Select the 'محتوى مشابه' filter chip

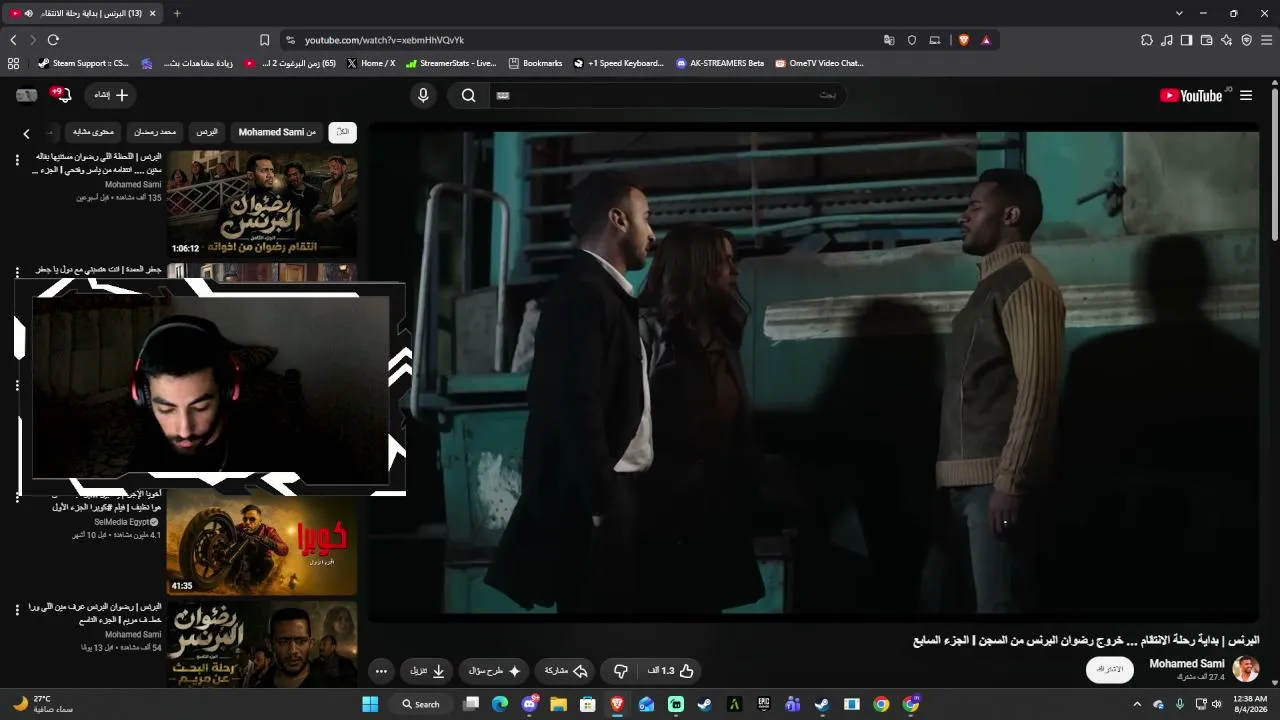pos(94,132)
